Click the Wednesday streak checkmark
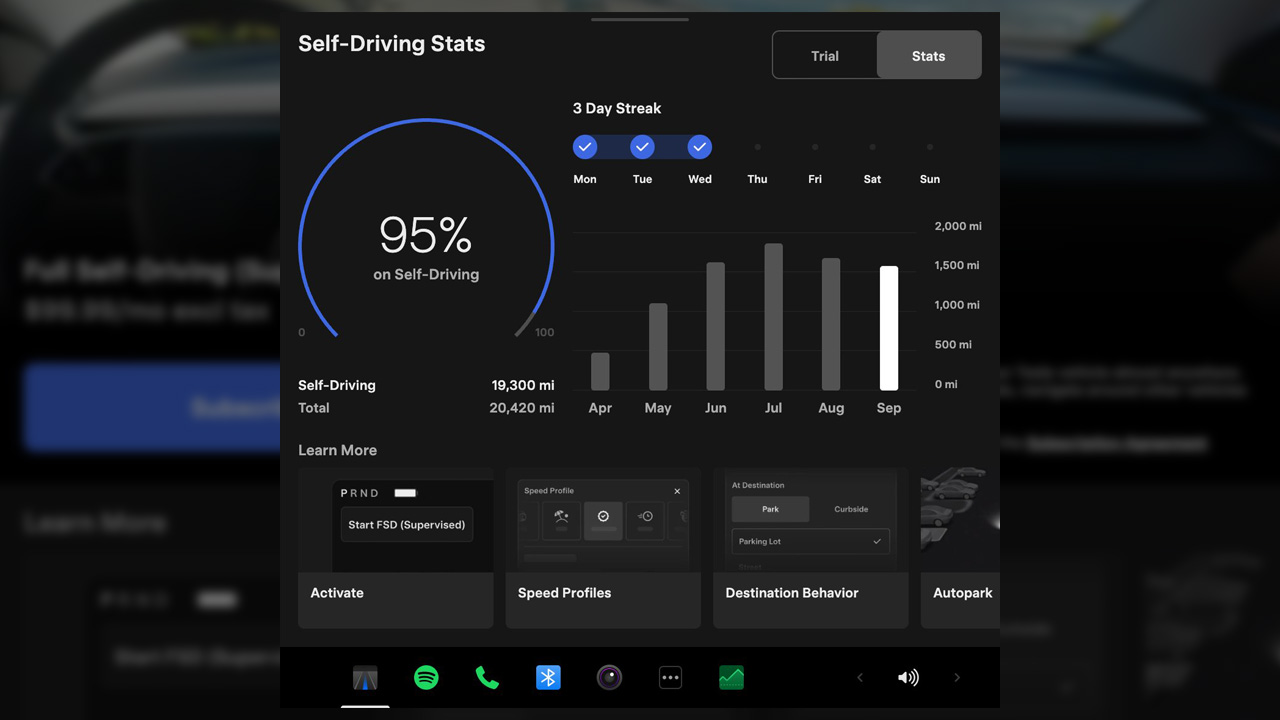1280x720 pixels. (x=700, y=147)
